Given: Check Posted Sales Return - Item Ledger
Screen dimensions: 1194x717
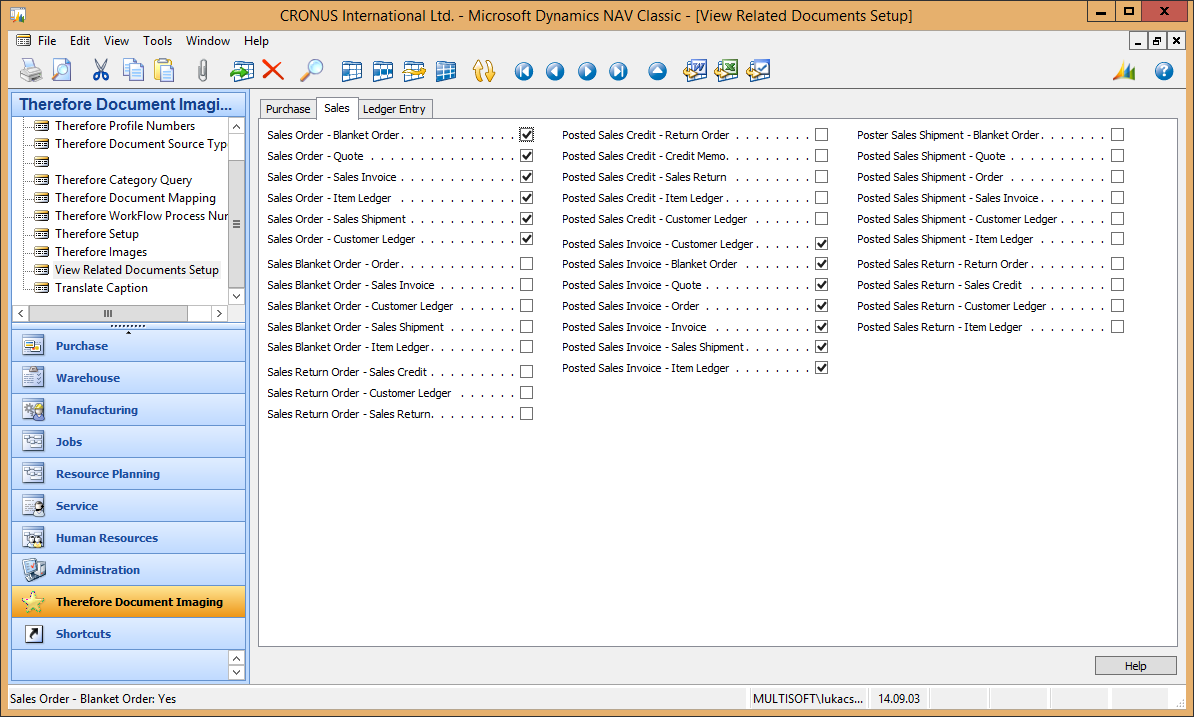Looking at the screenshot, I should click(x=1117, y=327).
